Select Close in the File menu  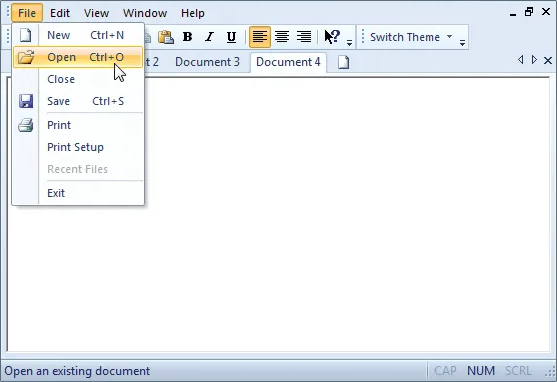click(78, 79)
